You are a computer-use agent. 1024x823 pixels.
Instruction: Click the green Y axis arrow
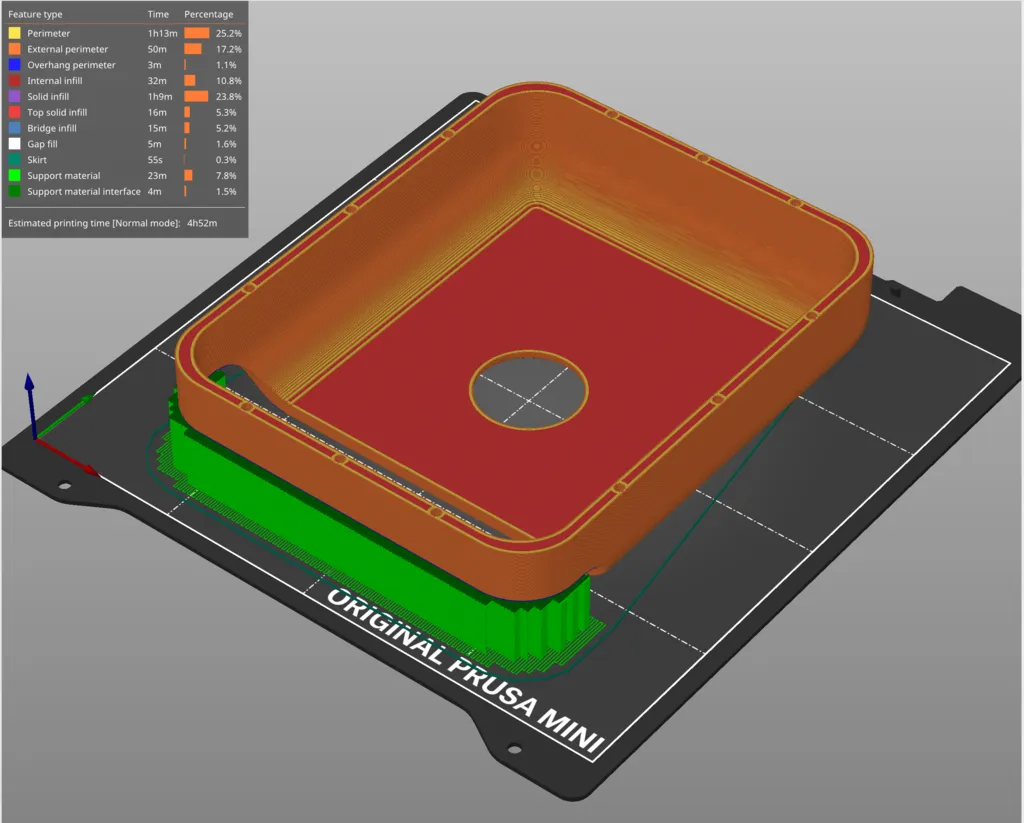[63, 417]
